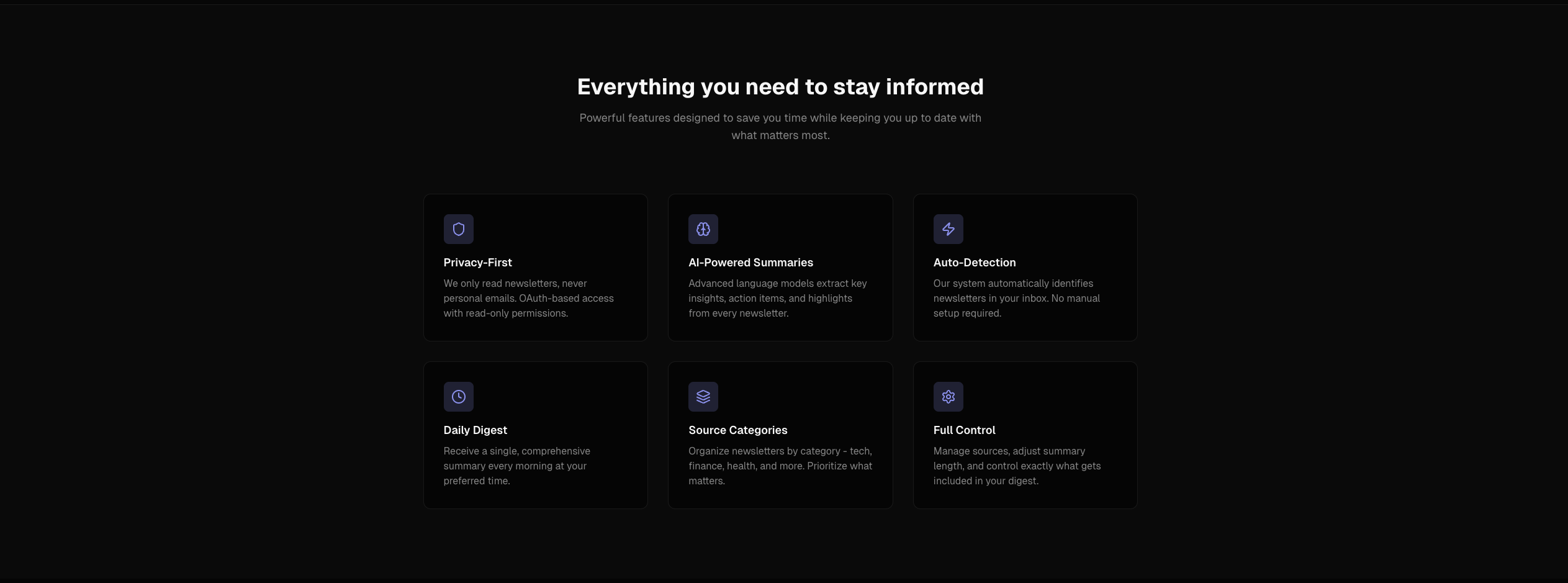Open the Source Categories card

[x=780, y=435]
